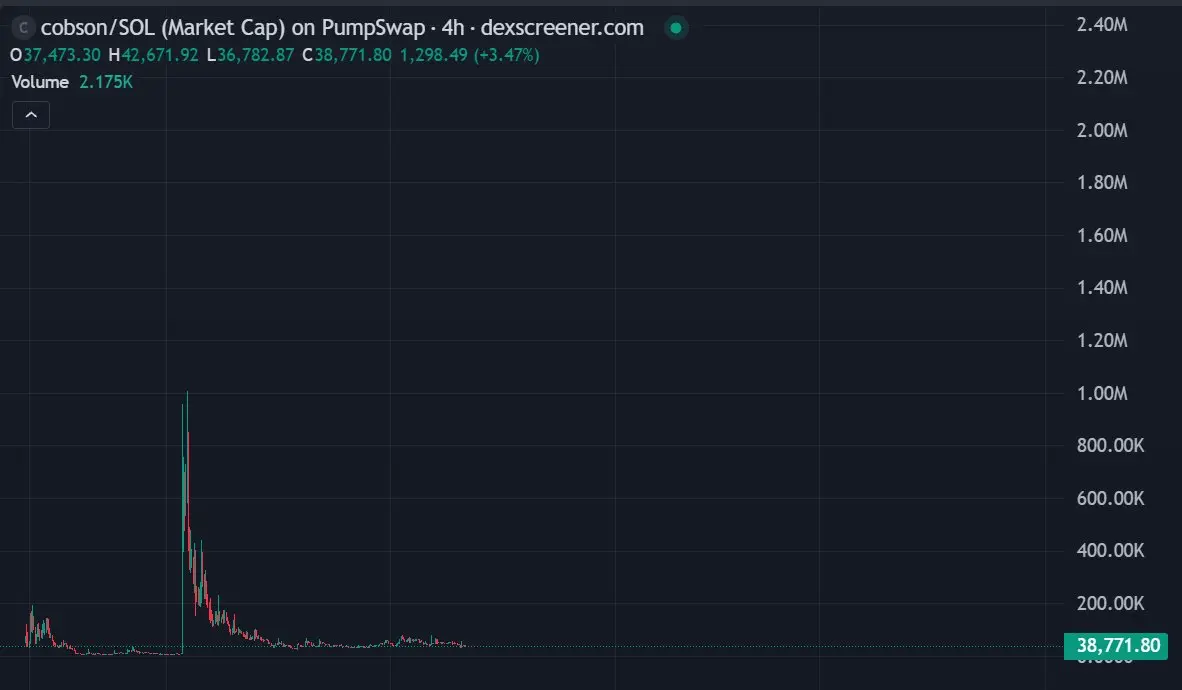The width and height of the screenshot is (1182, 690).
Task: Click the 1.20M price axis label
Action: (x=1102, y=340)
